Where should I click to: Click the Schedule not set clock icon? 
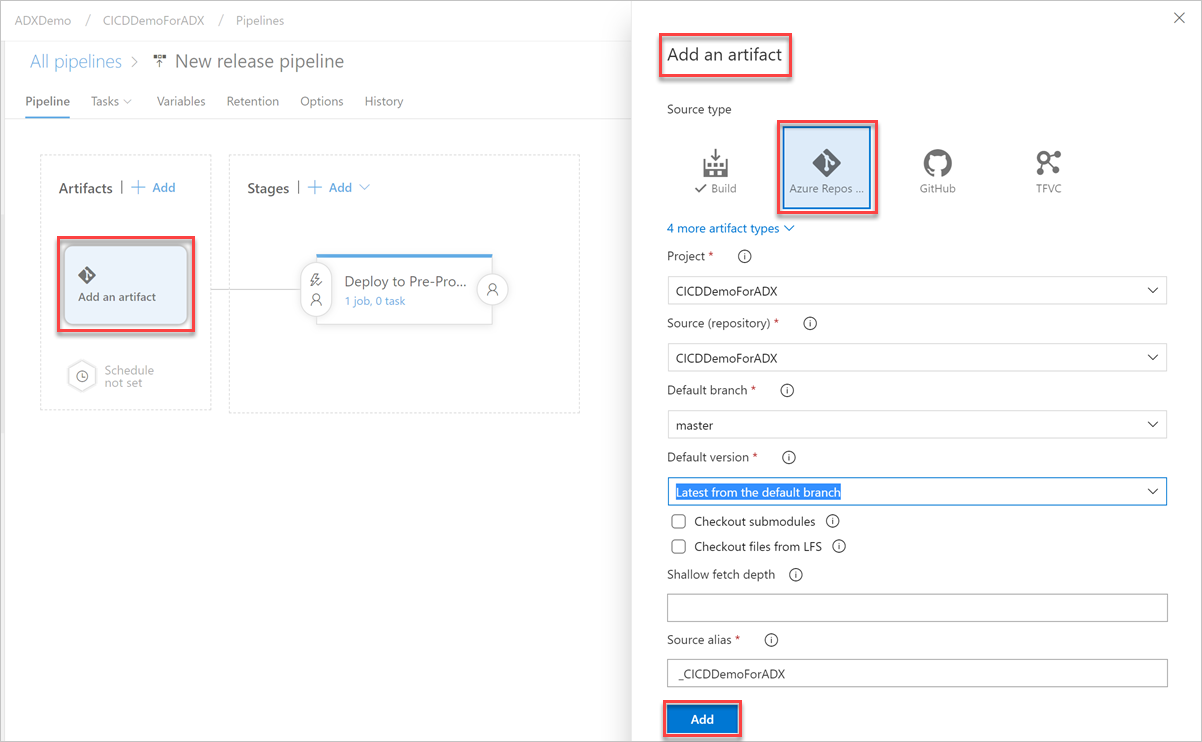[x=81, y=376]
